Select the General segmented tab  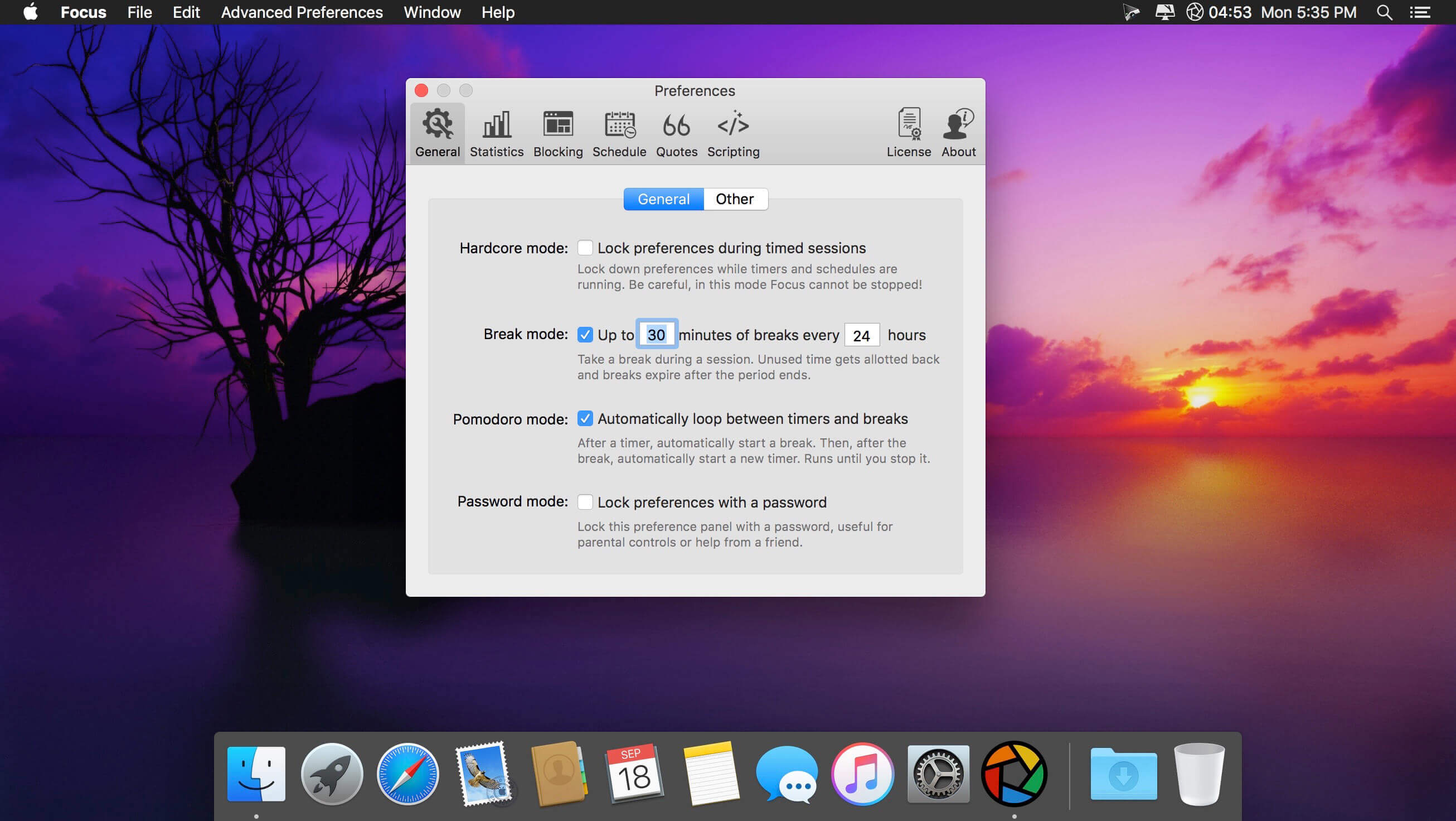[663, 199]
